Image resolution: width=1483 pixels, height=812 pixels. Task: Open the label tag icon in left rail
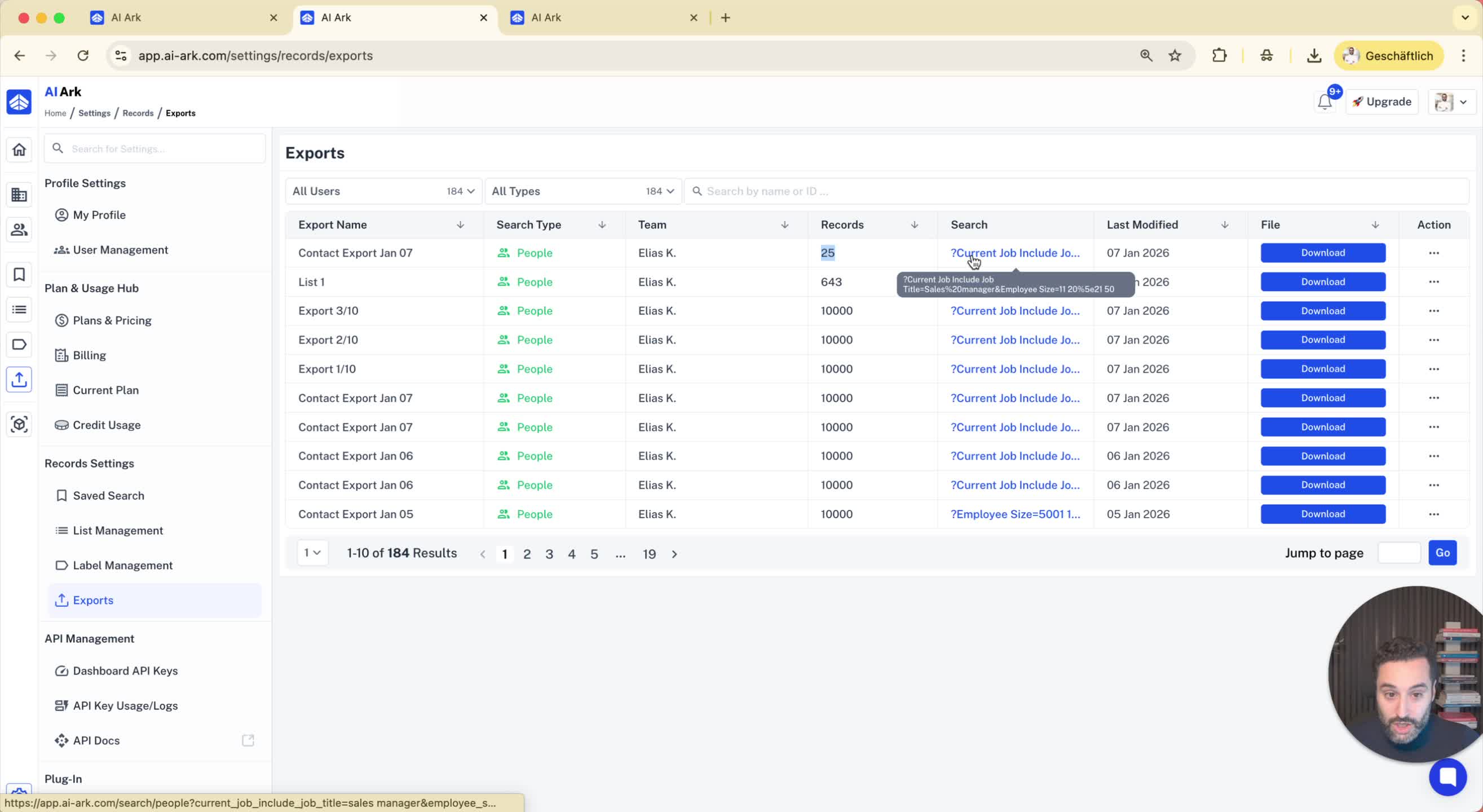19,345
